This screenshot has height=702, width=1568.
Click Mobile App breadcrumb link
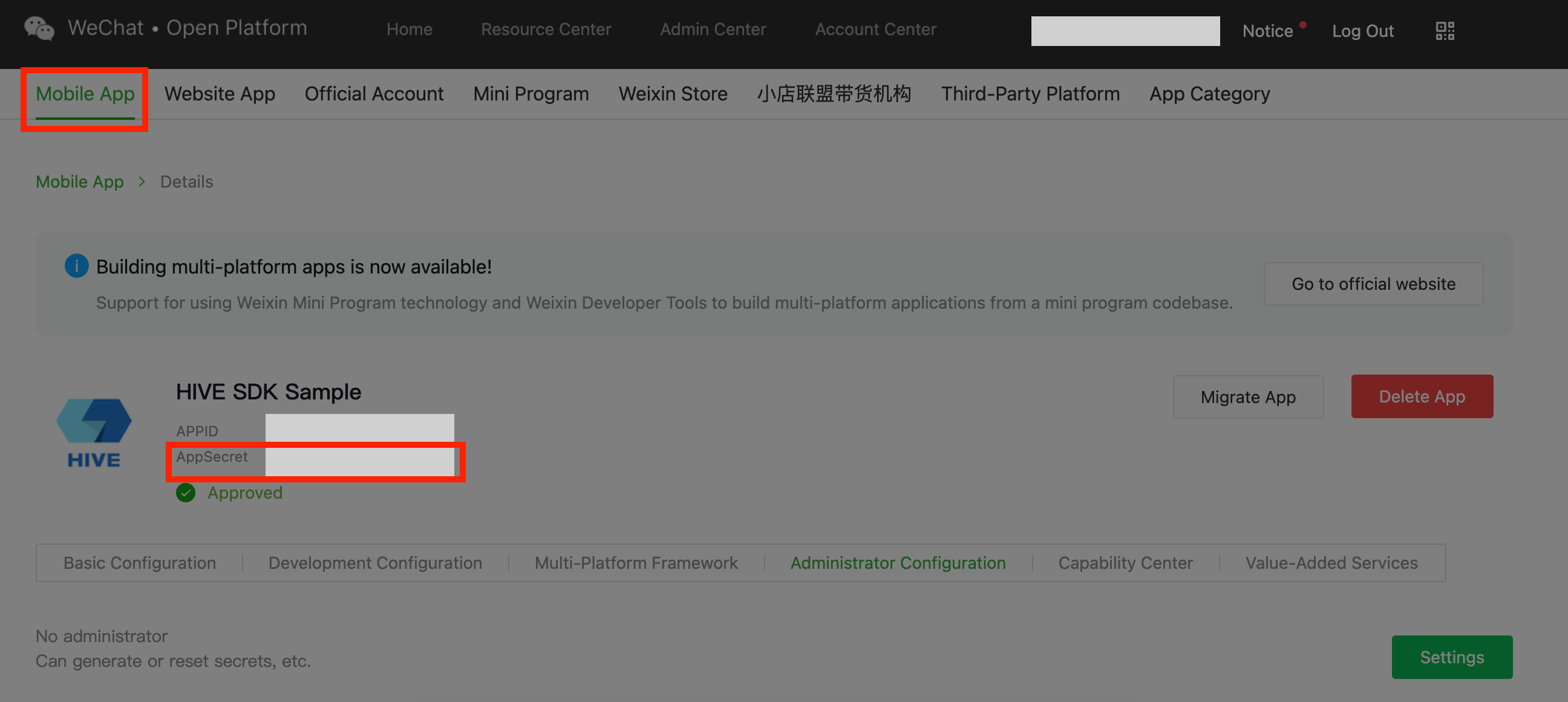point(80,182)
